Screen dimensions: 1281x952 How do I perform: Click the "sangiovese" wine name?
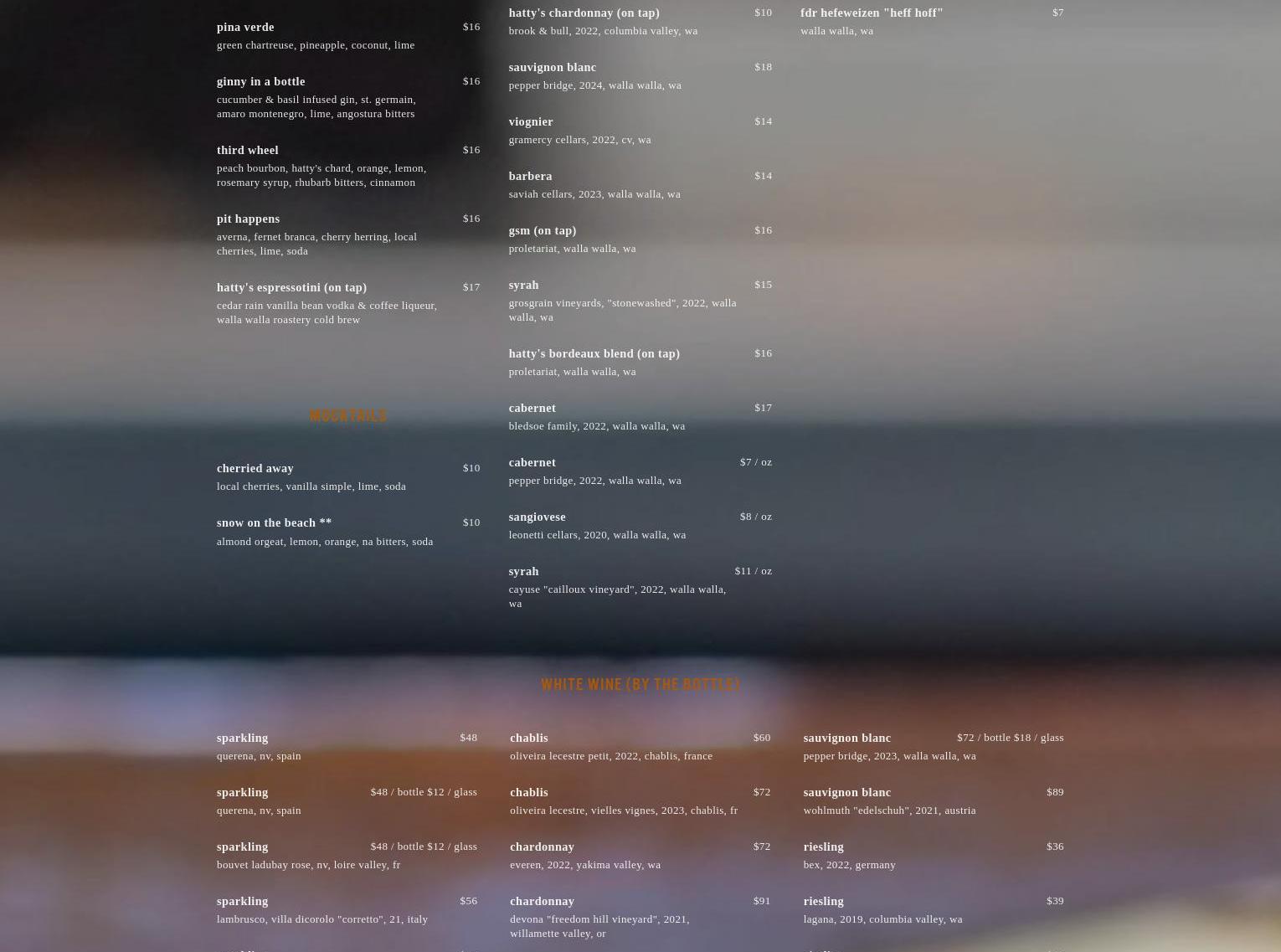tap(537, 517)
